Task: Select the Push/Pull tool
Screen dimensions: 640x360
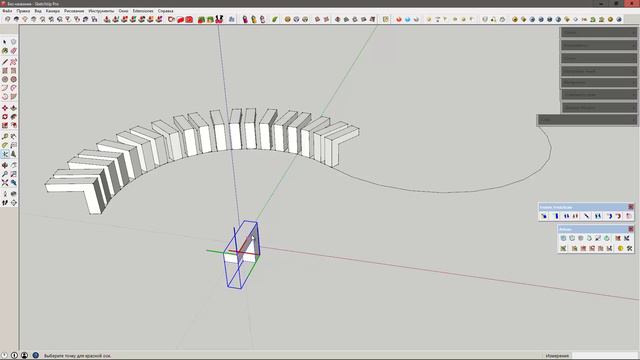Action: [13, 108]
